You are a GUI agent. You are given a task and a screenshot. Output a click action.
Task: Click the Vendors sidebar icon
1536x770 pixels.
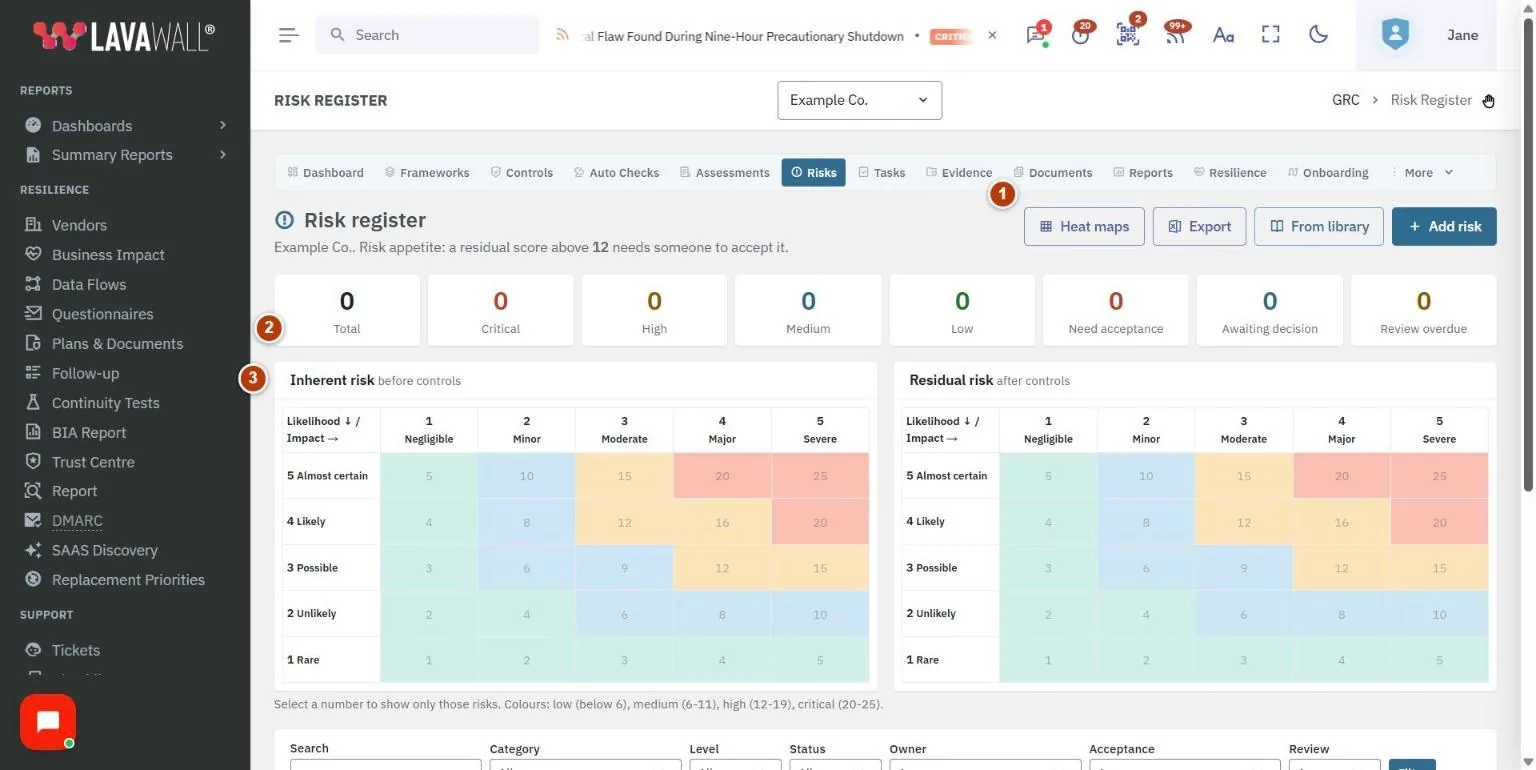[x=33, y=225]
